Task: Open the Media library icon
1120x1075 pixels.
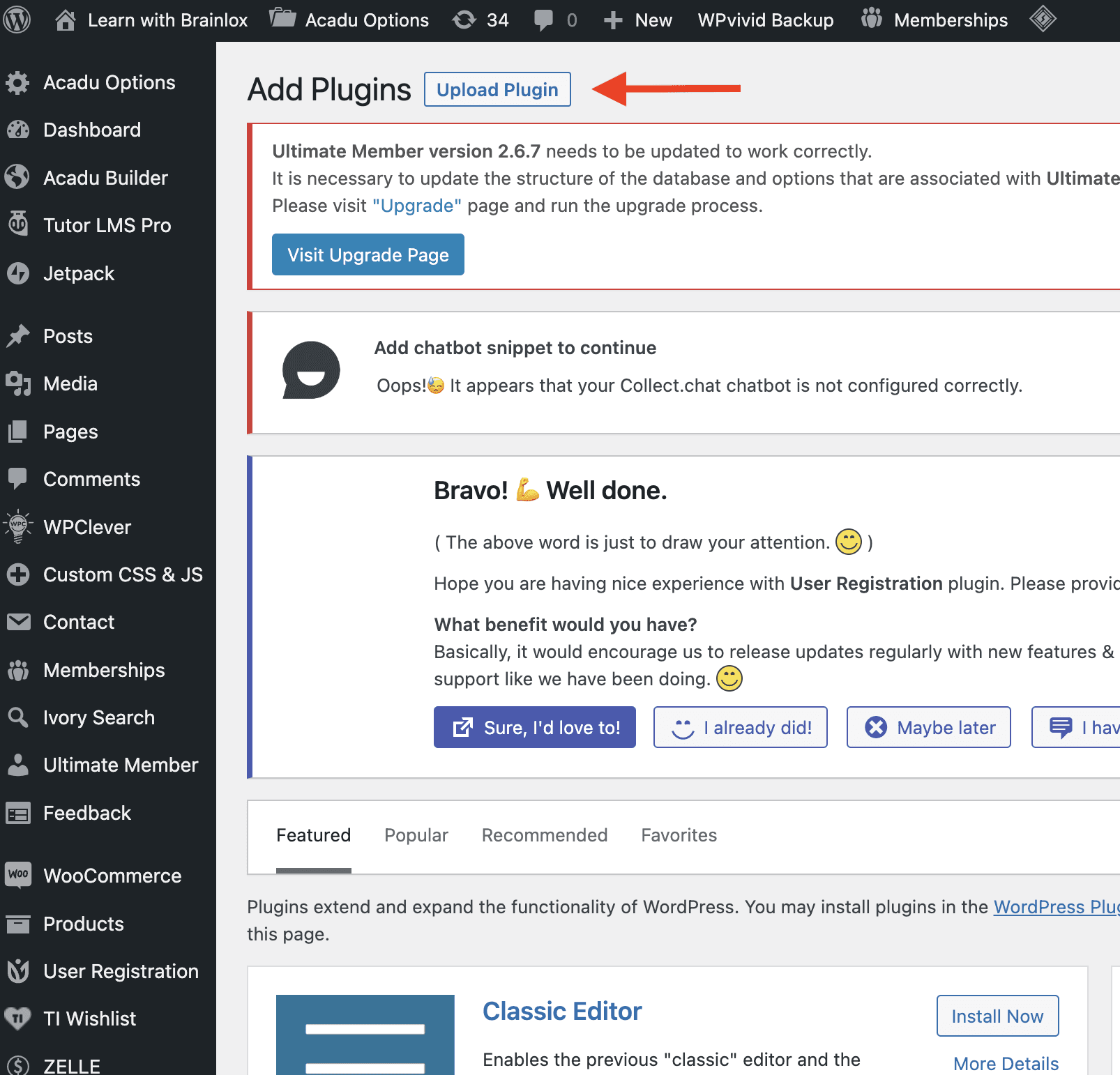Action: coord(19,383)
